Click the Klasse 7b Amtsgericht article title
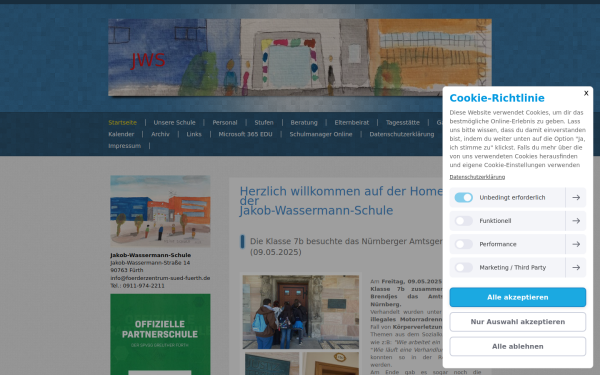 pyautogui.click(x=346, y=247)
